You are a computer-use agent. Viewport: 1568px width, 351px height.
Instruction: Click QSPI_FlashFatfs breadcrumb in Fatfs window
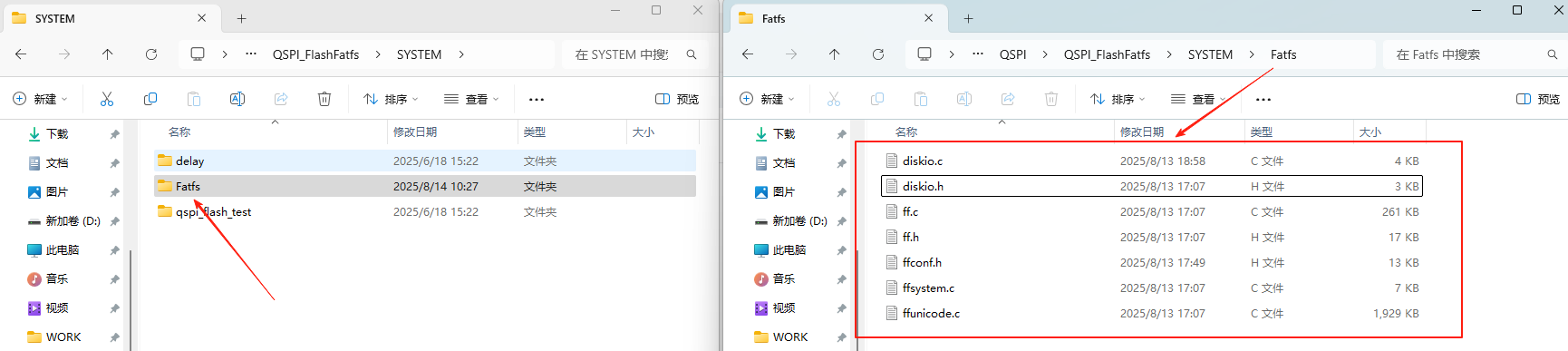(x=1107, y=54)
